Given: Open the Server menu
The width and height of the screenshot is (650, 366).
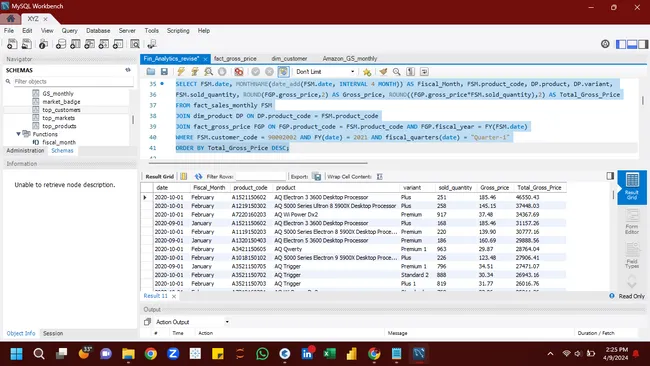Looking at the screenshot, I should click(x=127, y=31).
